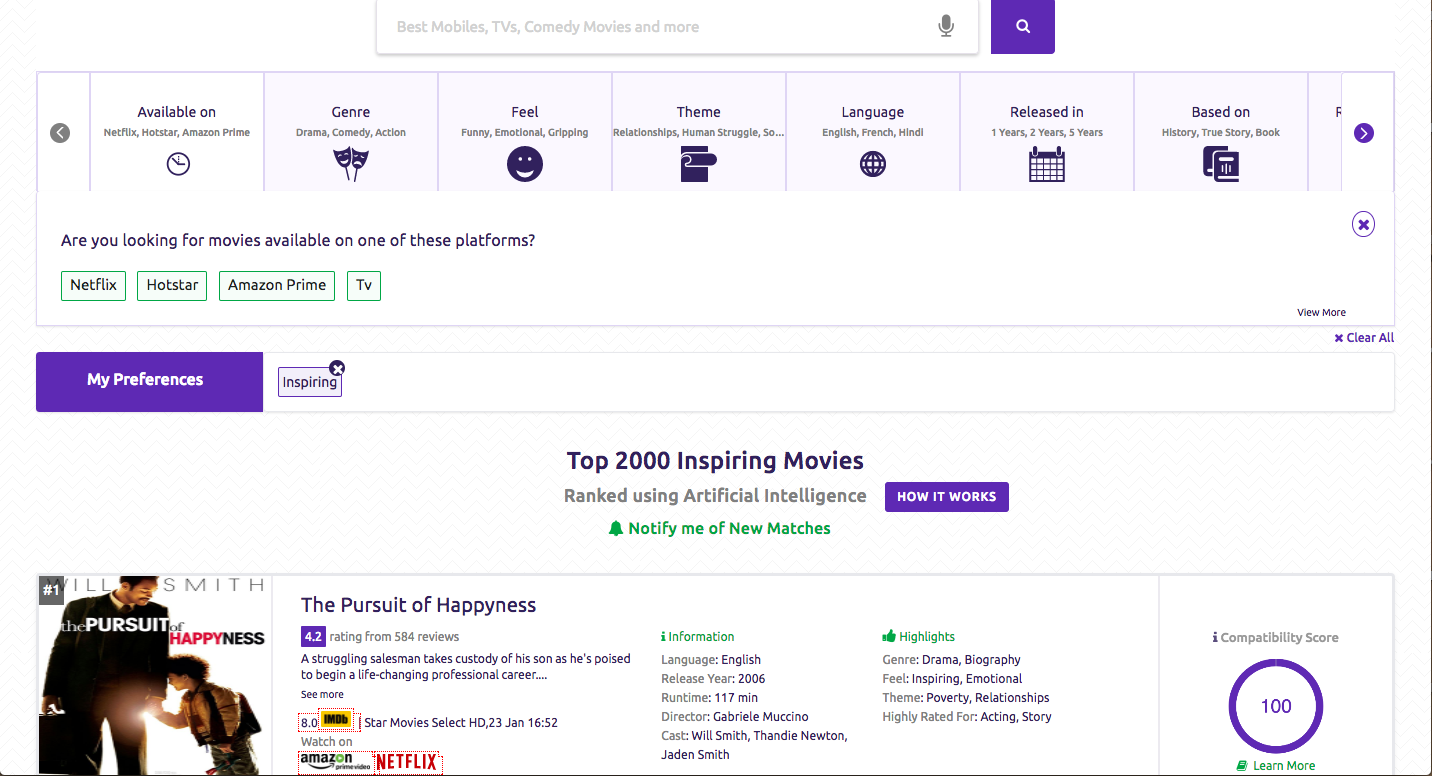Open the Theme filter tab
The image size is (1432, 776).
[699, 131]
